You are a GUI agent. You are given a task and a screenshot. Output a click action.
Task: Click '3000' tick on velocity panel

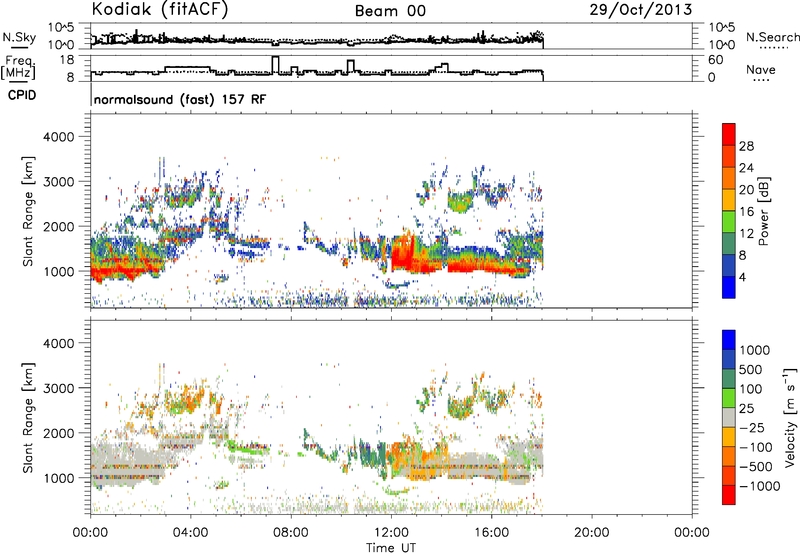[x=59, y=388]
